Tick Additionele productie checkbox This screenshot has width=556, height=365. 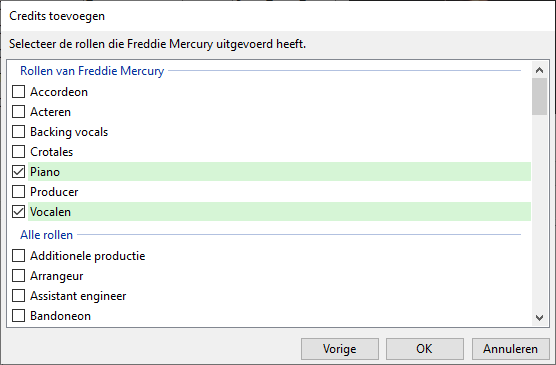(18, 255)
